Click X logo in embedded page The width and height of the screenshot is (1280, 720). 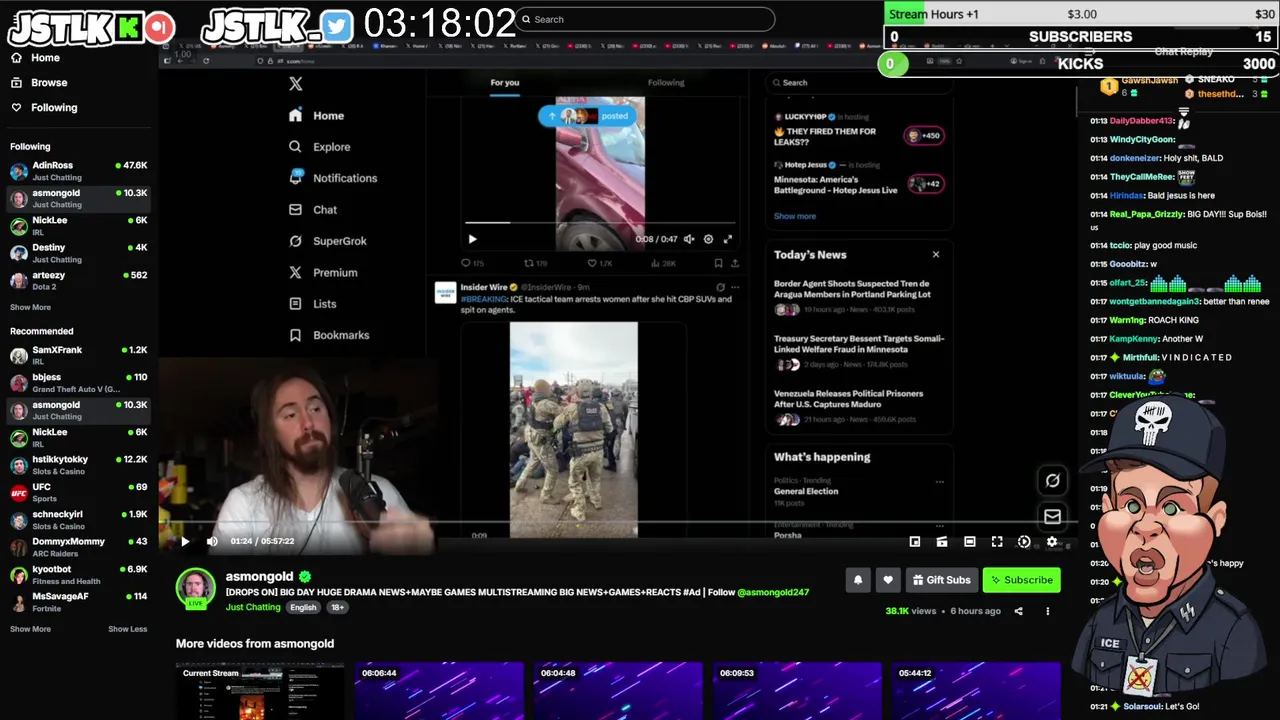295,84
